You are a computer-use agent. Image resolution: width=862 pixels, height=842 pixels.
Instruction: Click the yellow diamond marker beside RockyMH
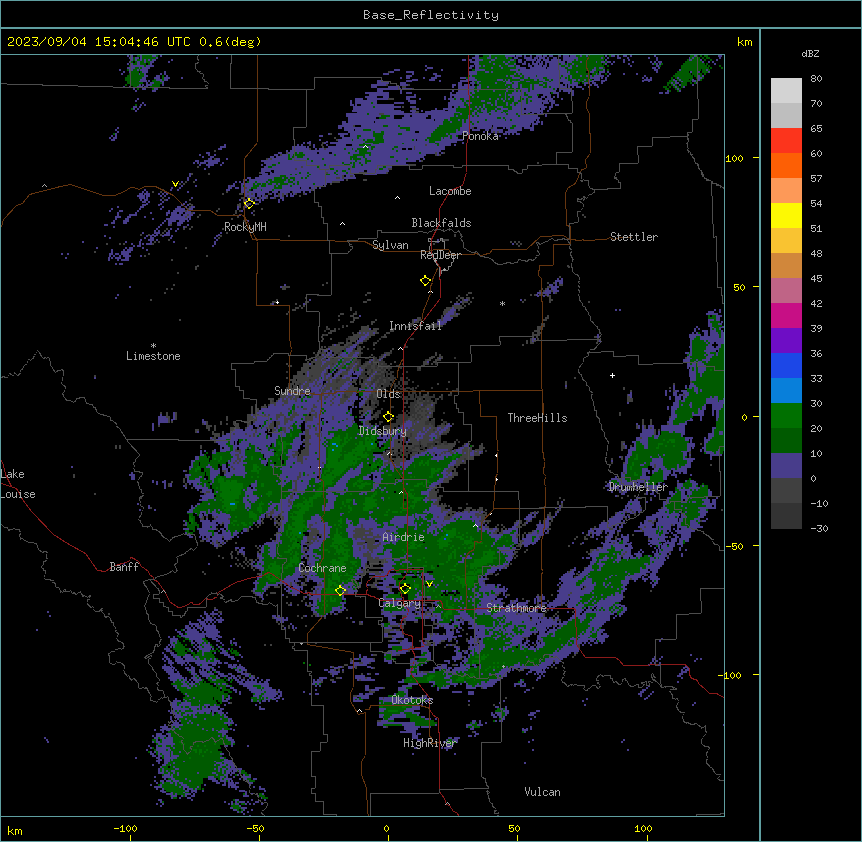point(249,203)
